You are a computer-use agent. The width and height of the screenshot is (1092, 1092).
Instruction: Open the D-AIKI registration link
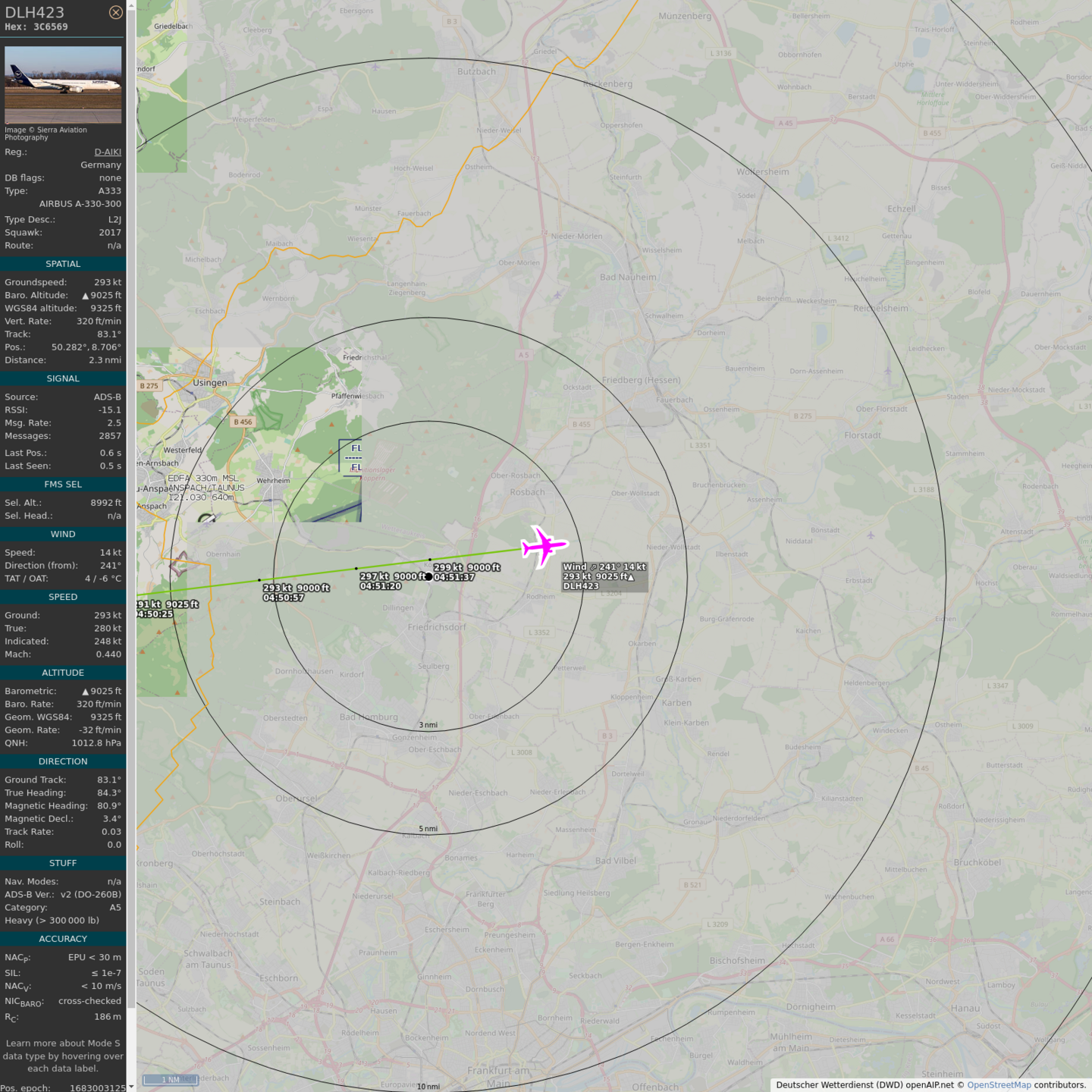tap(108, 152)
